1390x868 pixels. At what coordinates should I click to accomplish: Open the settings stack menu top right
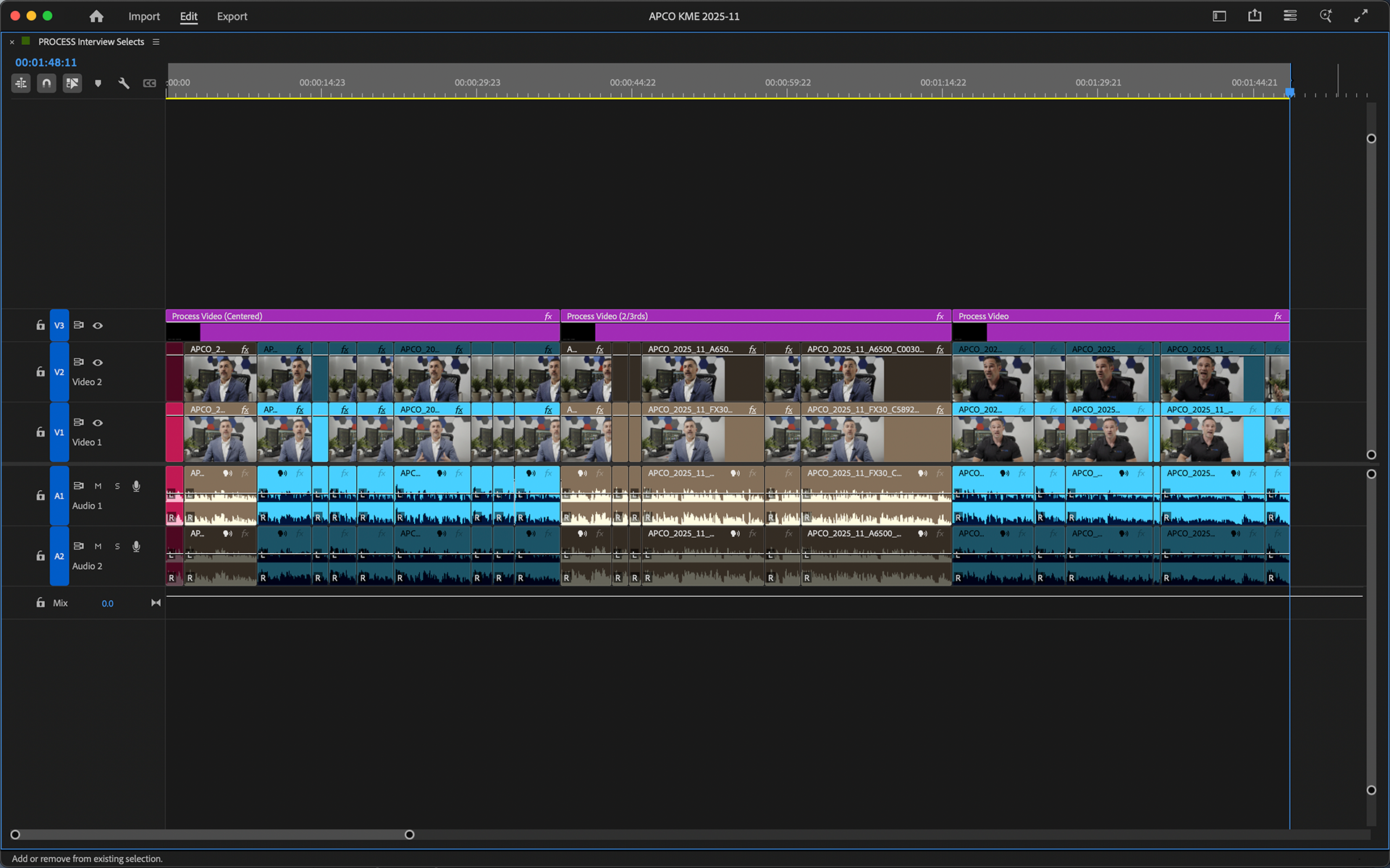click(1289, 15)
